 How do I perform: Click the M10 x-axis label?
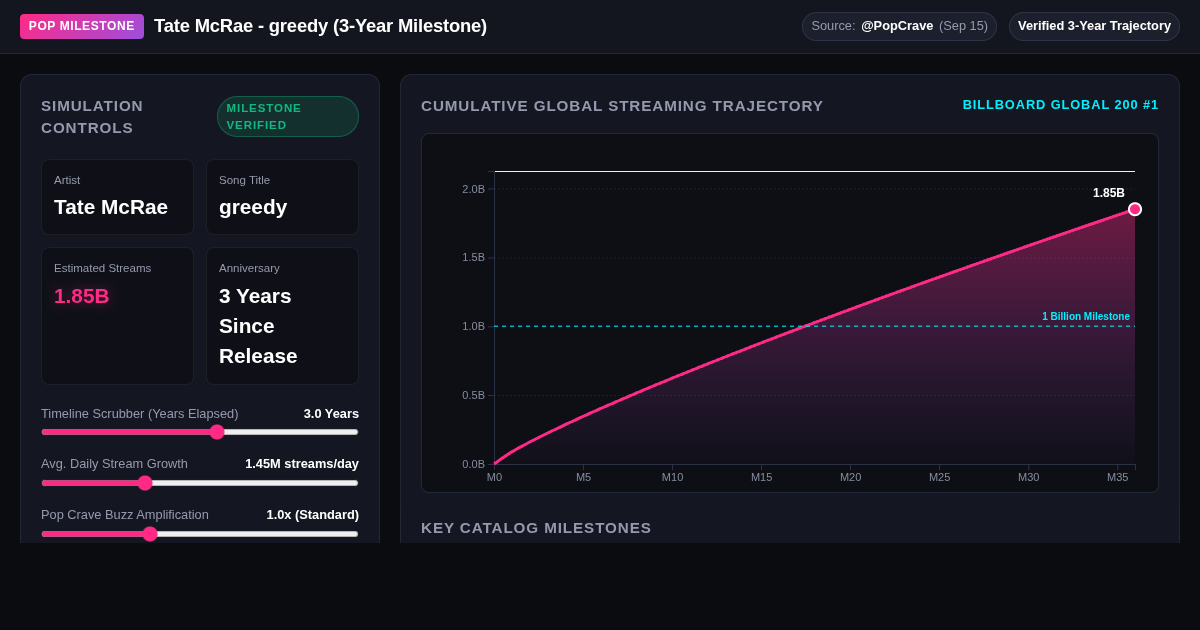click(x=672, y=477)
